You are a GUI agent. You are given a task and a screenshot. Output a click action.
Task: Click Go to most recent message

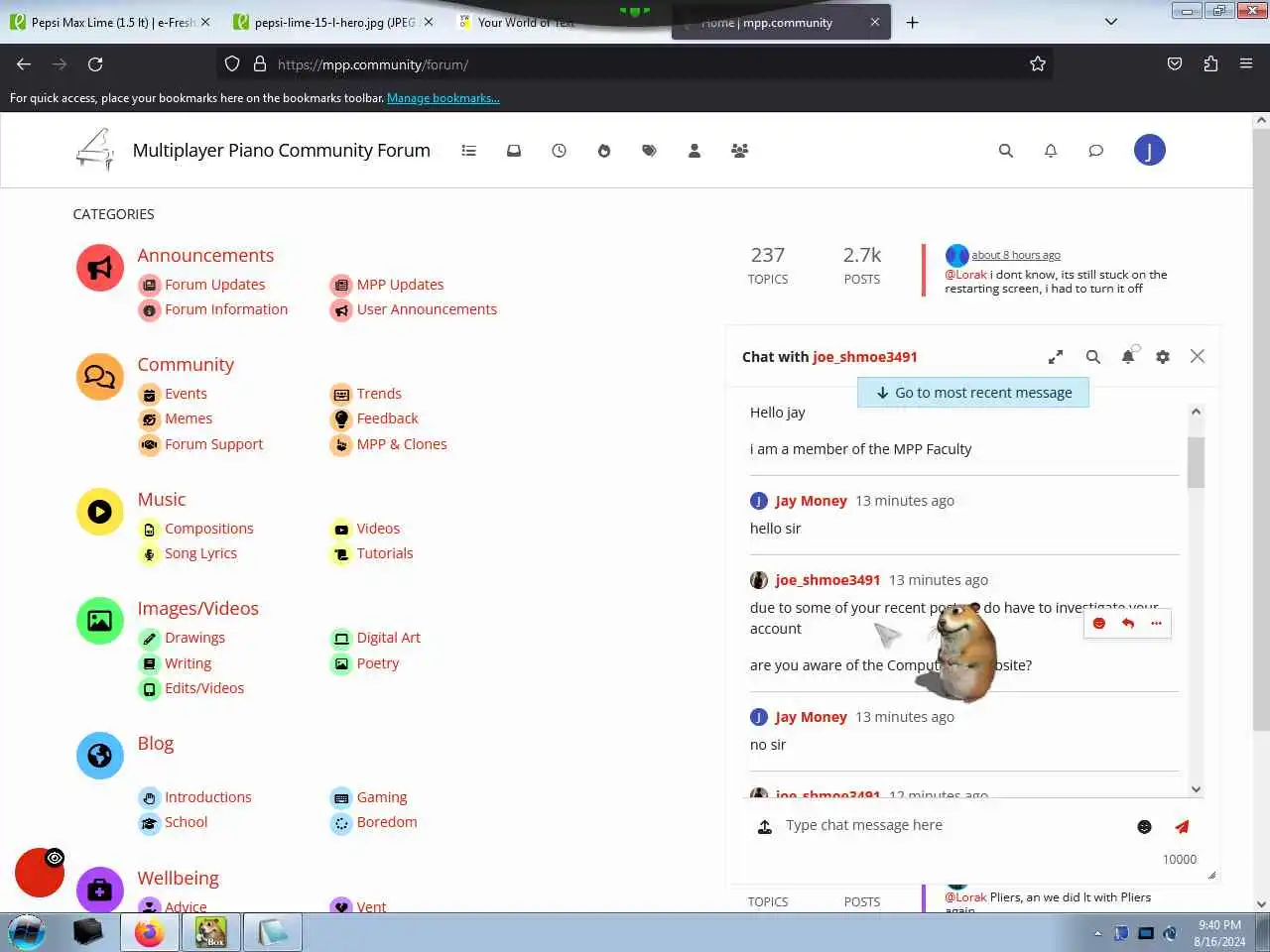(973, 393)
